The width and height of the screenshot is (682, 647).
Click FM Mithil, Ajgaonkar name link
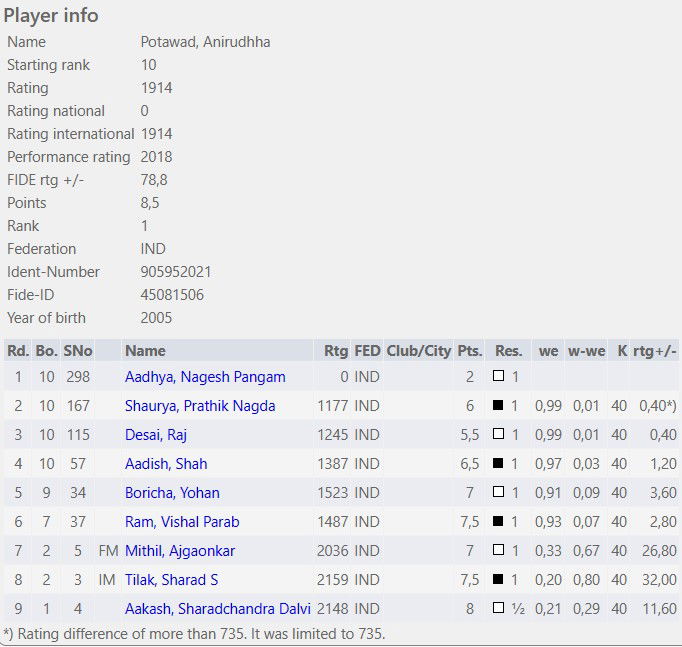coord(180,551)
